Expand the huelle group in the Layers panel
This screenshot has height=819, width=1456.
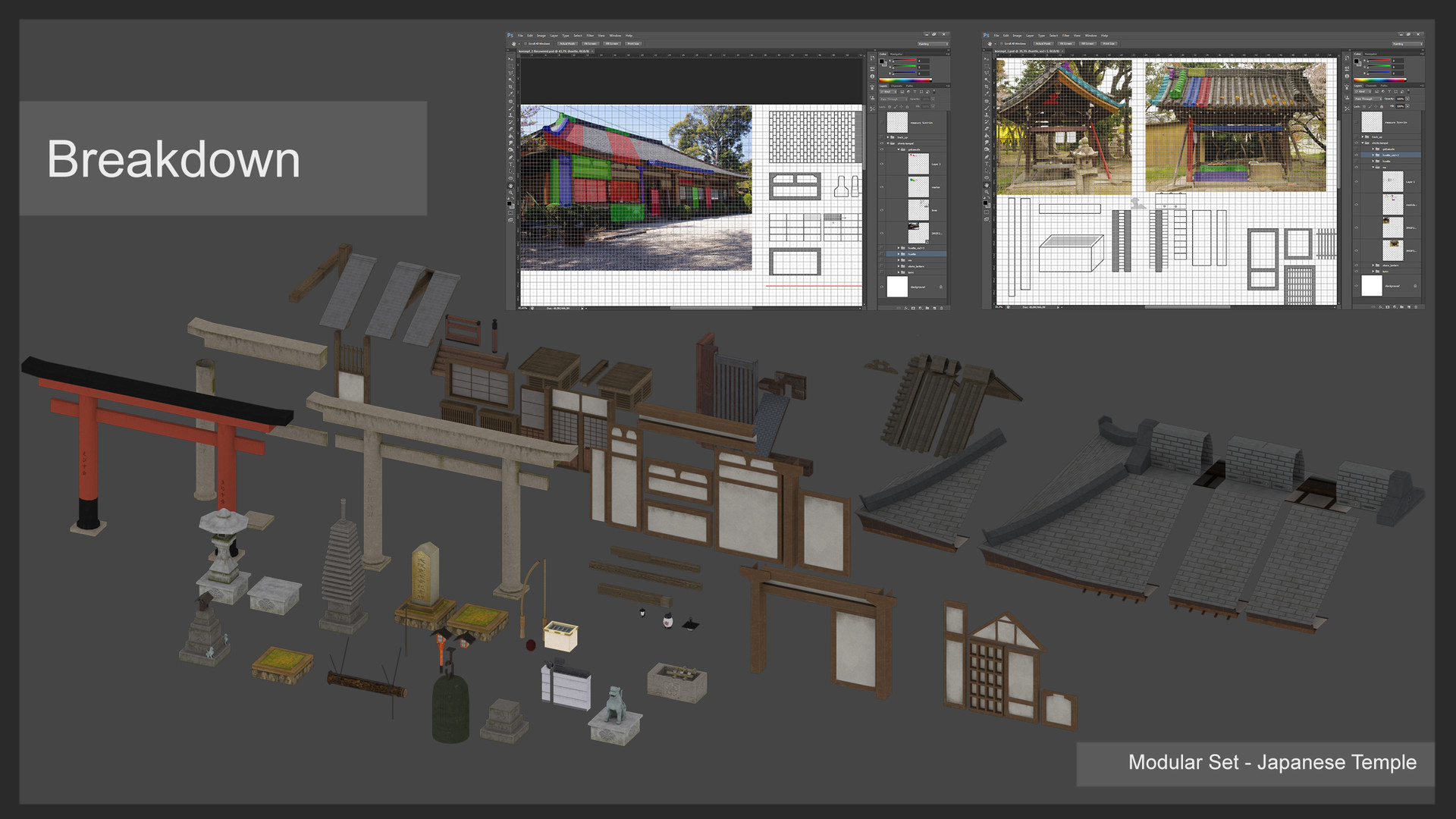click(x=899, y=253)
